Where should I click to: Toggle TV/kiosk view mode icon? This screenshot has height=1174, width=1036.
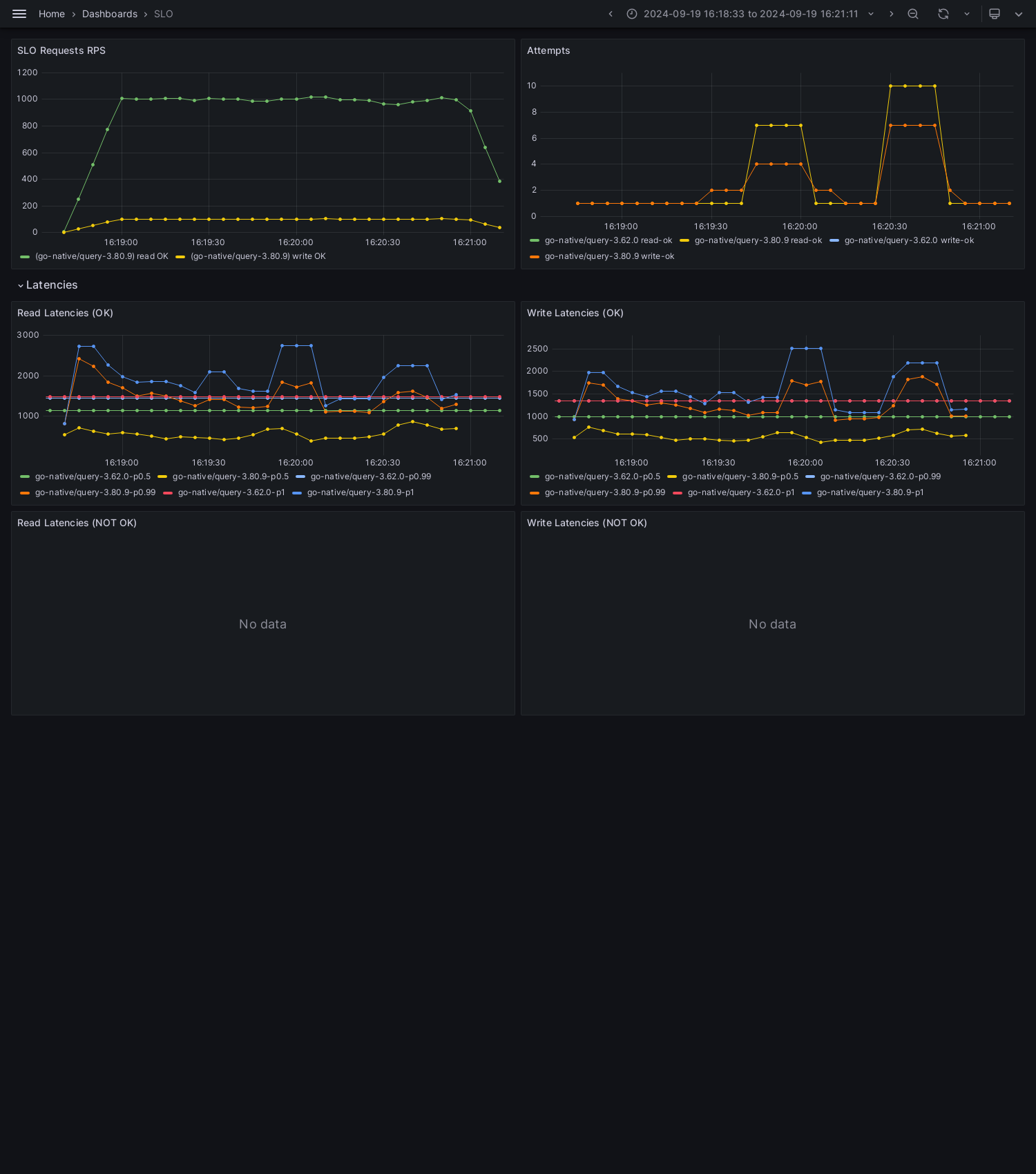point(995,14)
